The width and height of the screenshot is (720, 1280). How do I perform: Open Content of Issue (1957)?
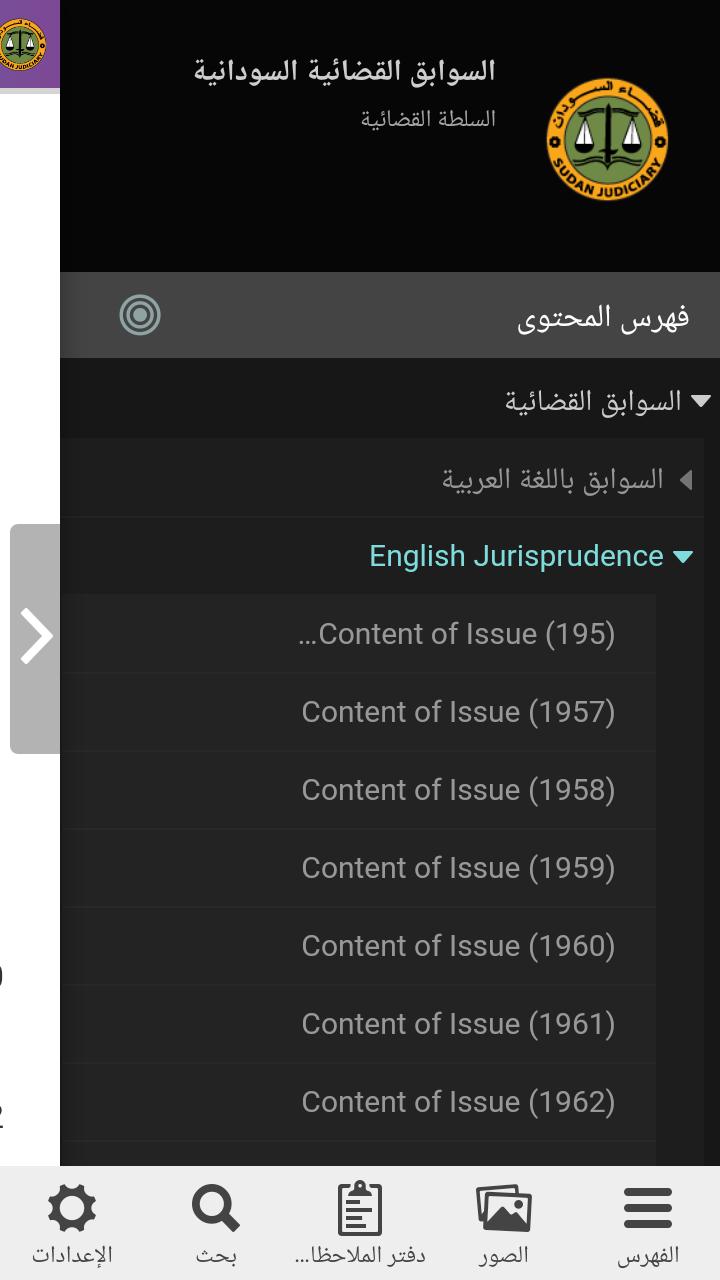pos(458,712)
